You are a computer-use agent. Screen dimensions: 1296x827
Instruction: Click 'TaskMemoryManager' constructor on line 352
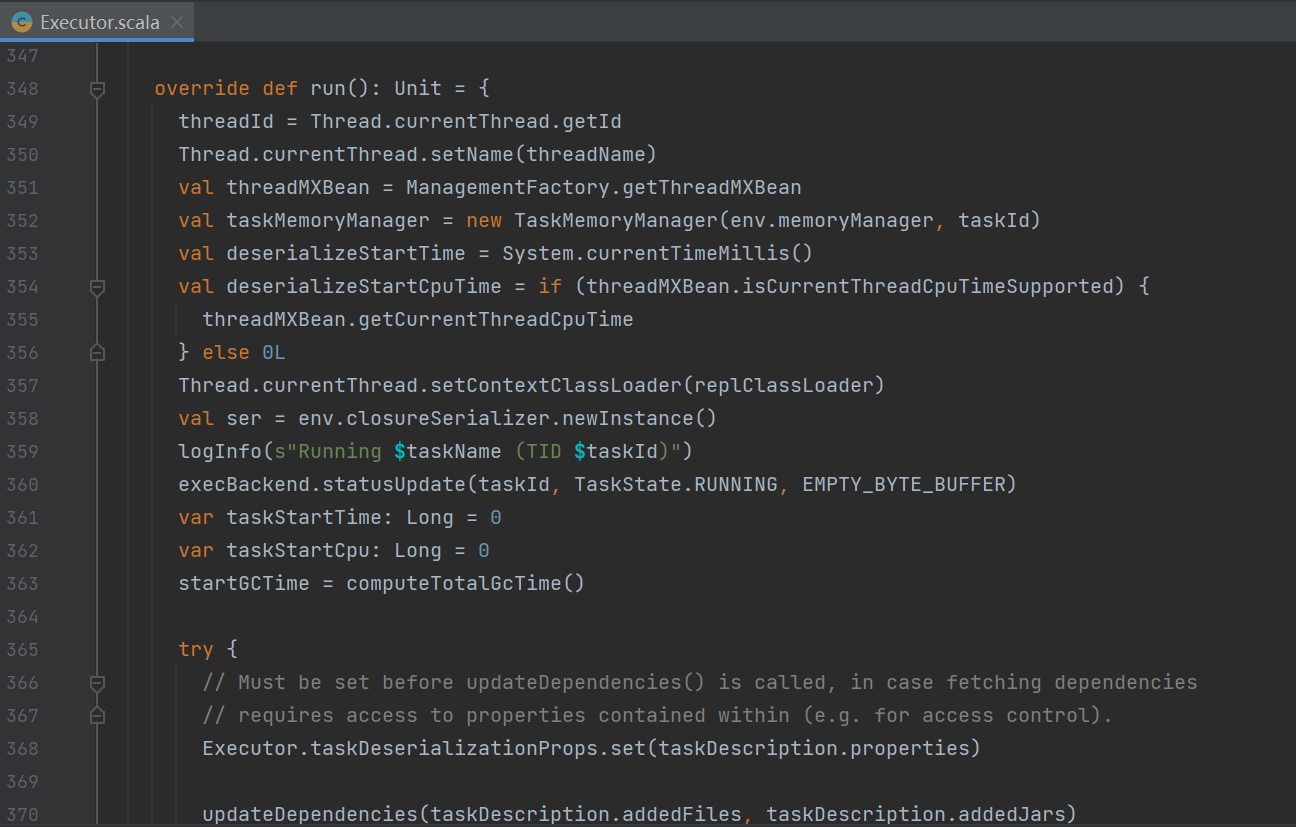(x=616, y=220)
